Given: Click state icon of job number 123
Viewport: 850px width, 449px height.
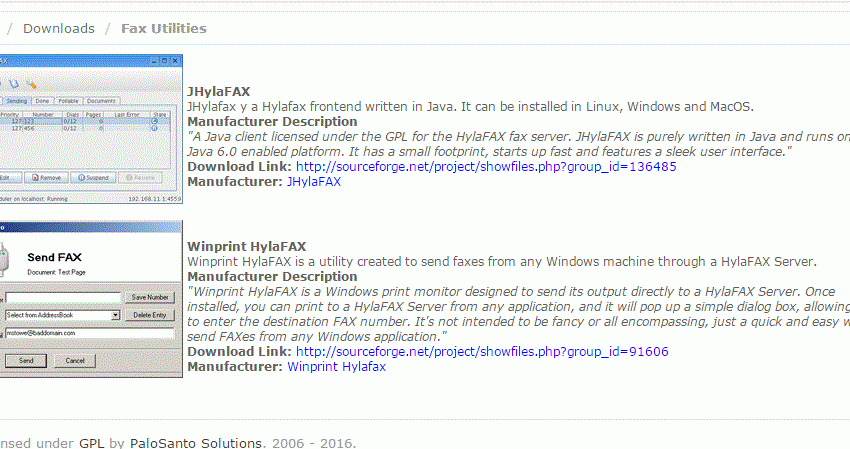Looking at the screenshot, I should 154,121.
